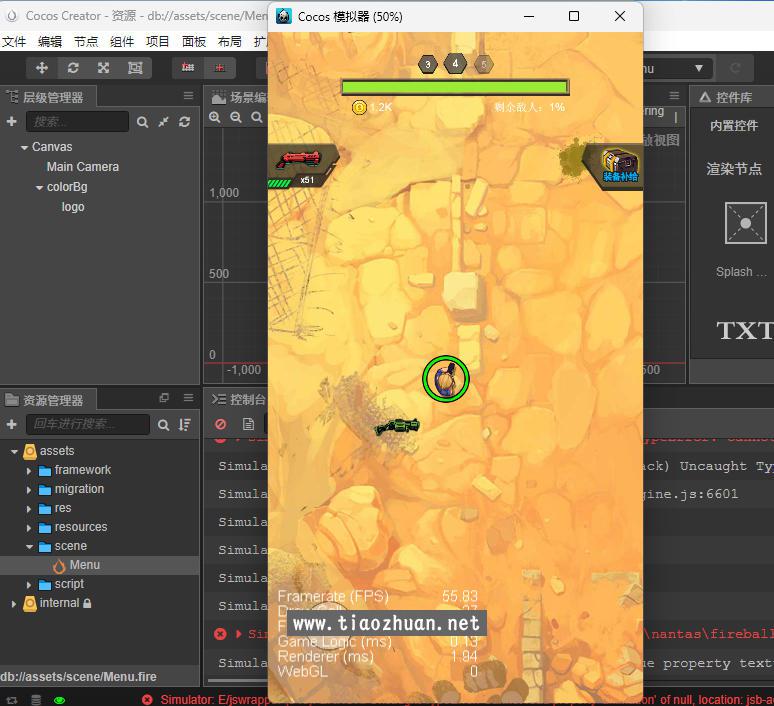Collapse the colorBg node
The width and height of the screenshot is (774, 706).
pyautogui.click(x=39, y=188)
